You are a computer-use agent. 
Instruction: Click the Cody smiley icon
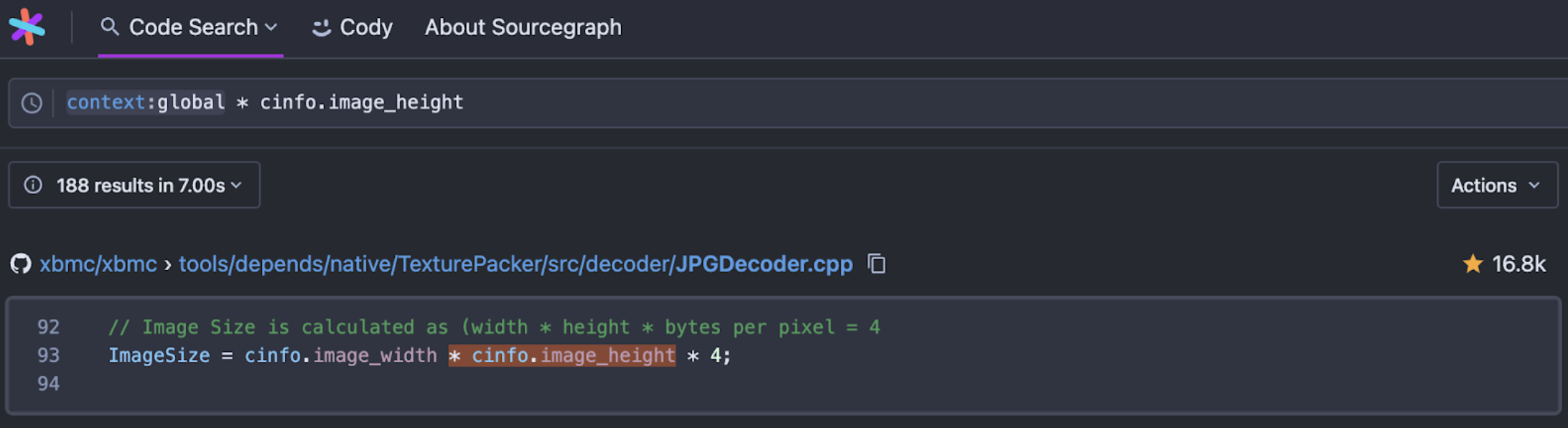pyautogui.click(x=321, y=28)
